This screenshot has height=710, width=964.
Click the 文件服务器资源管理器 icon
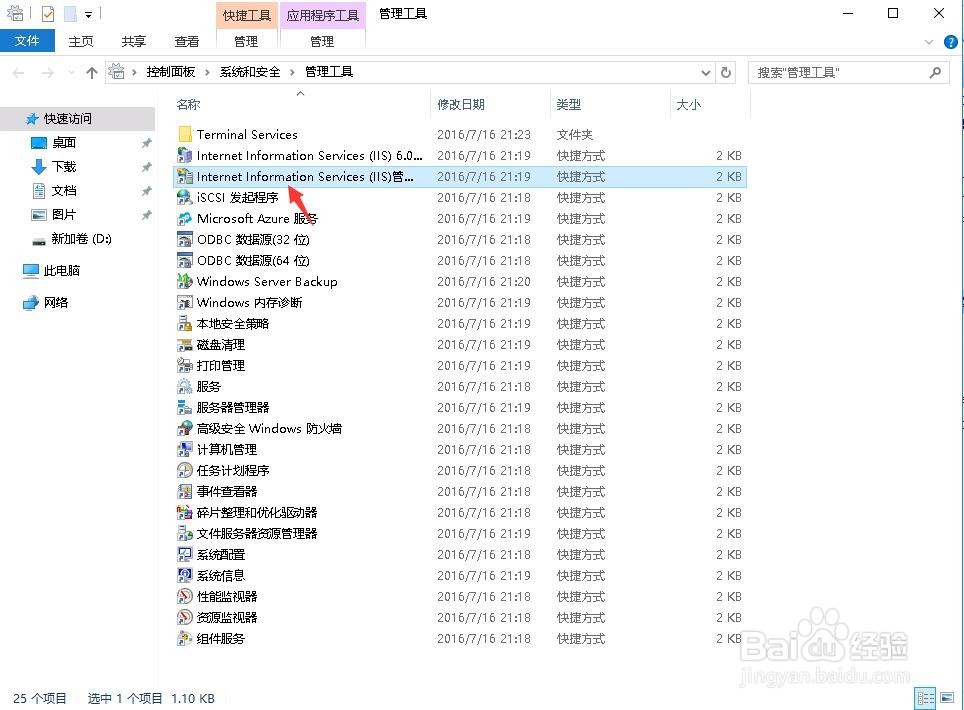coord(185,533)
